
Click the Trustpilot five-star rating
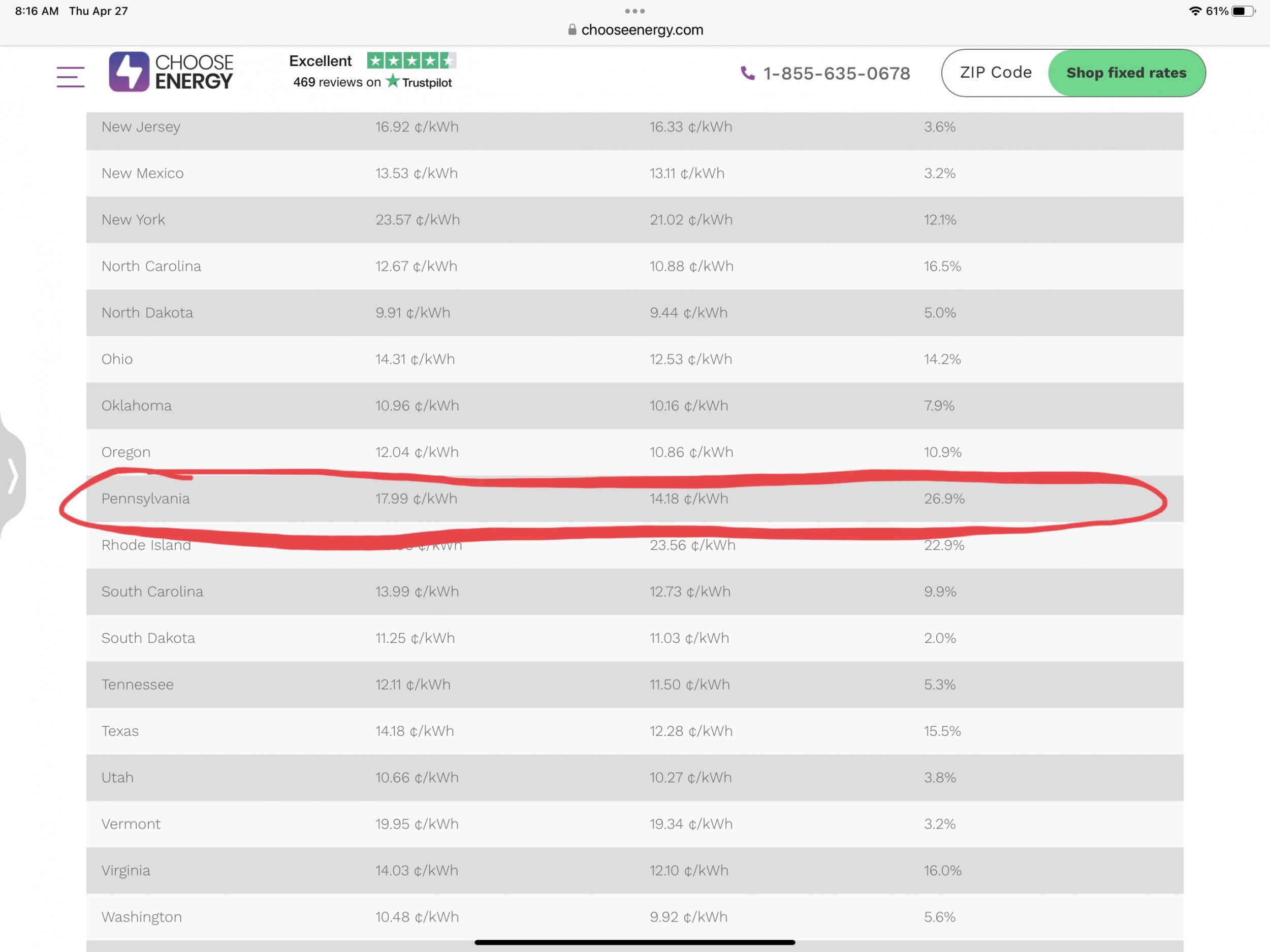(411, 60)
